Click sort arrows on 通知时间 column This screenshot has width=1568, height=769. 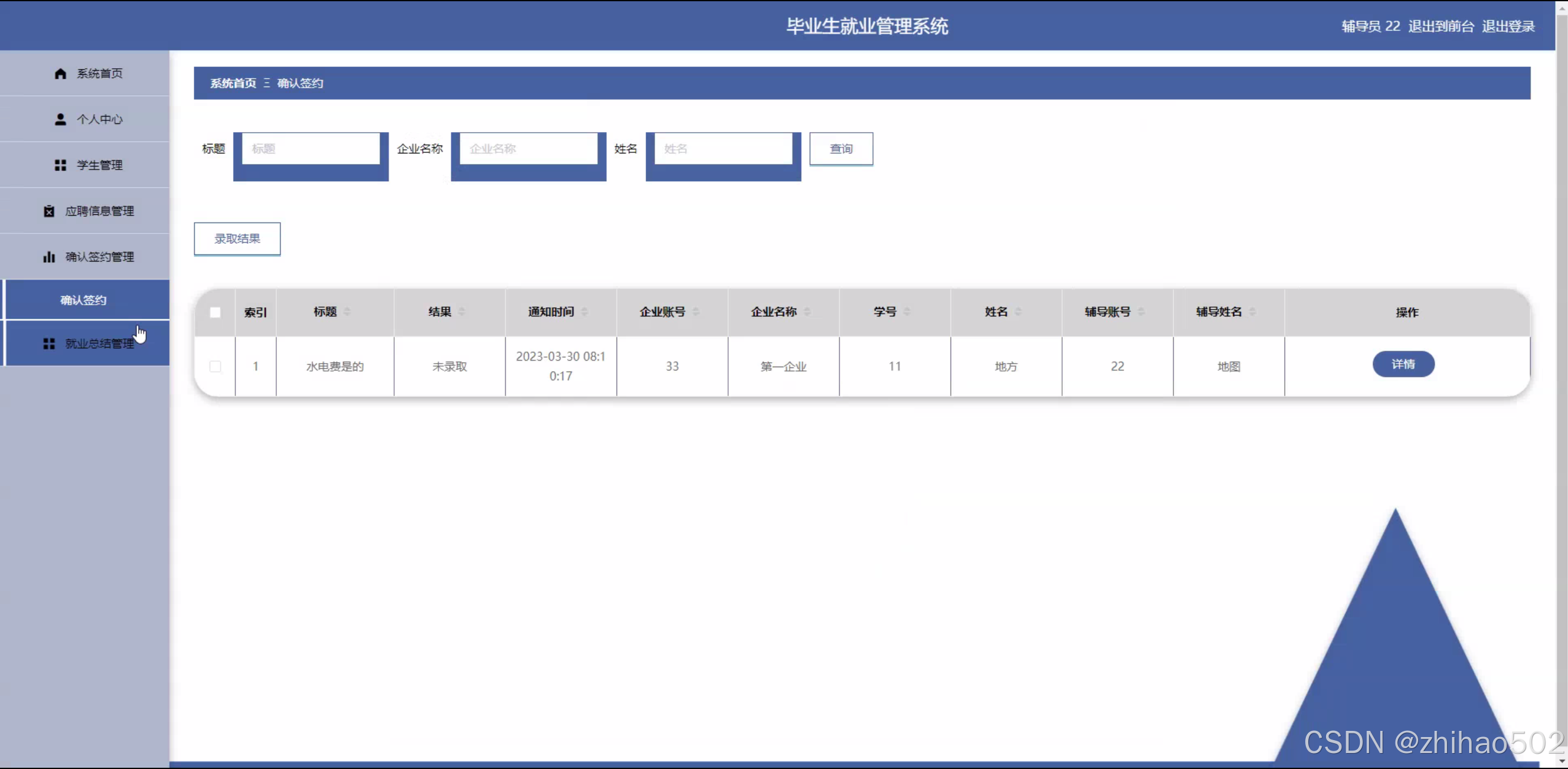coord(584,311)
